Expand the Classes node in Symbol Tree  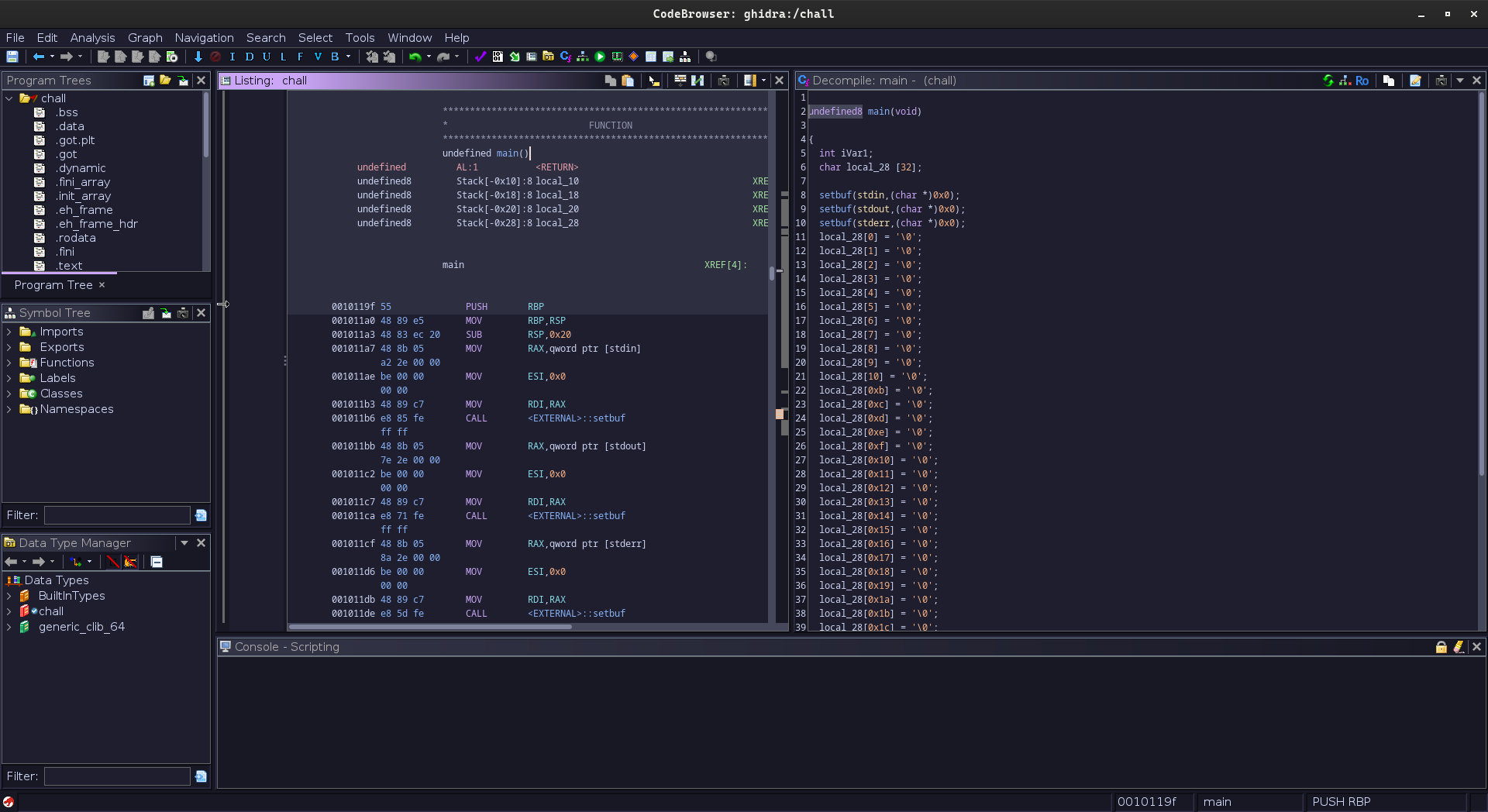9,394
